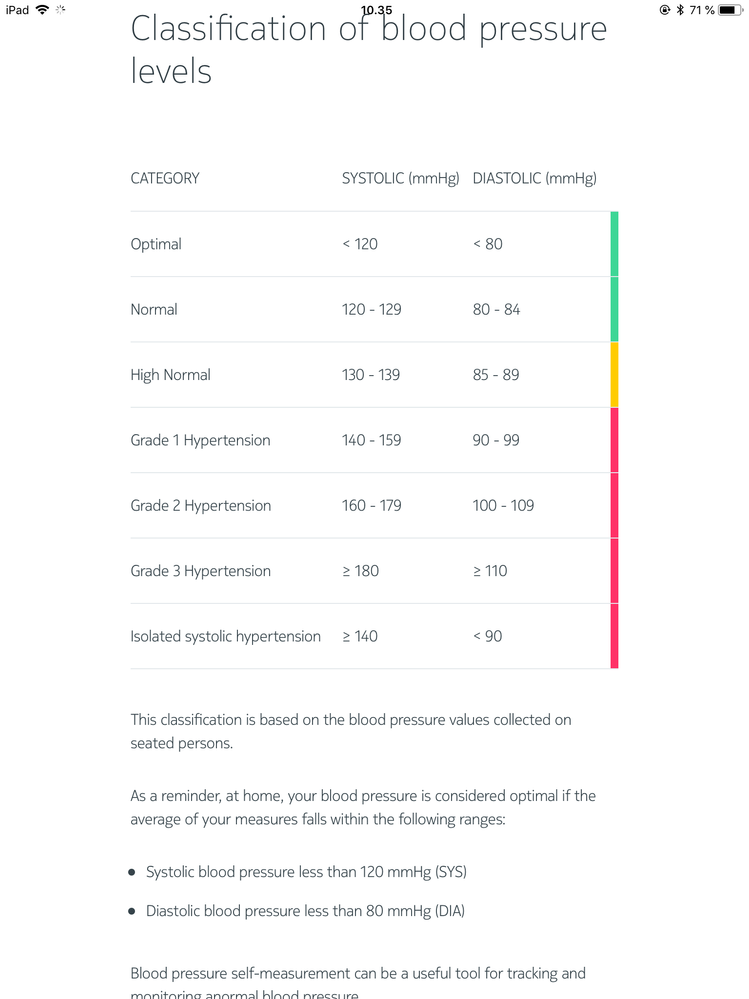Tap the 10.35 clock in status bar

[x=376, y=10]
